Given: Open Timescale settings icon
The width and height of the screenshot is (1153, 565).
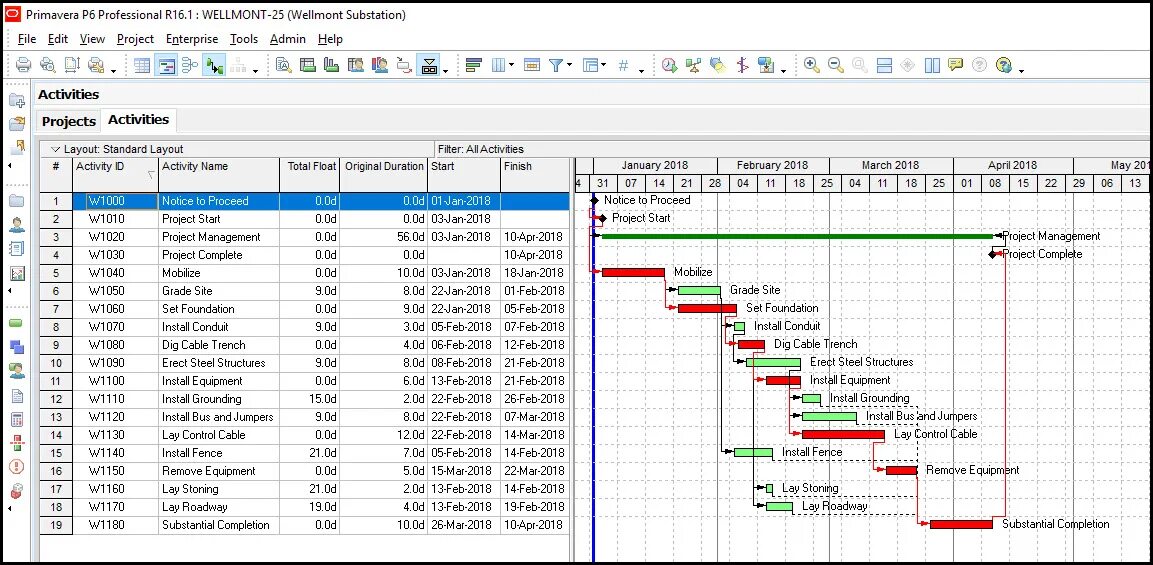Looking at the screenshot, I should [x=532, y=65].
